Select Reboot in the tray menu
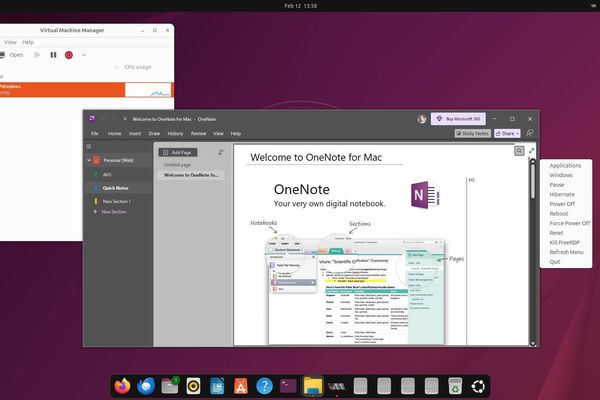The height and width of the screenshot is (400, 600). [559, 214]
